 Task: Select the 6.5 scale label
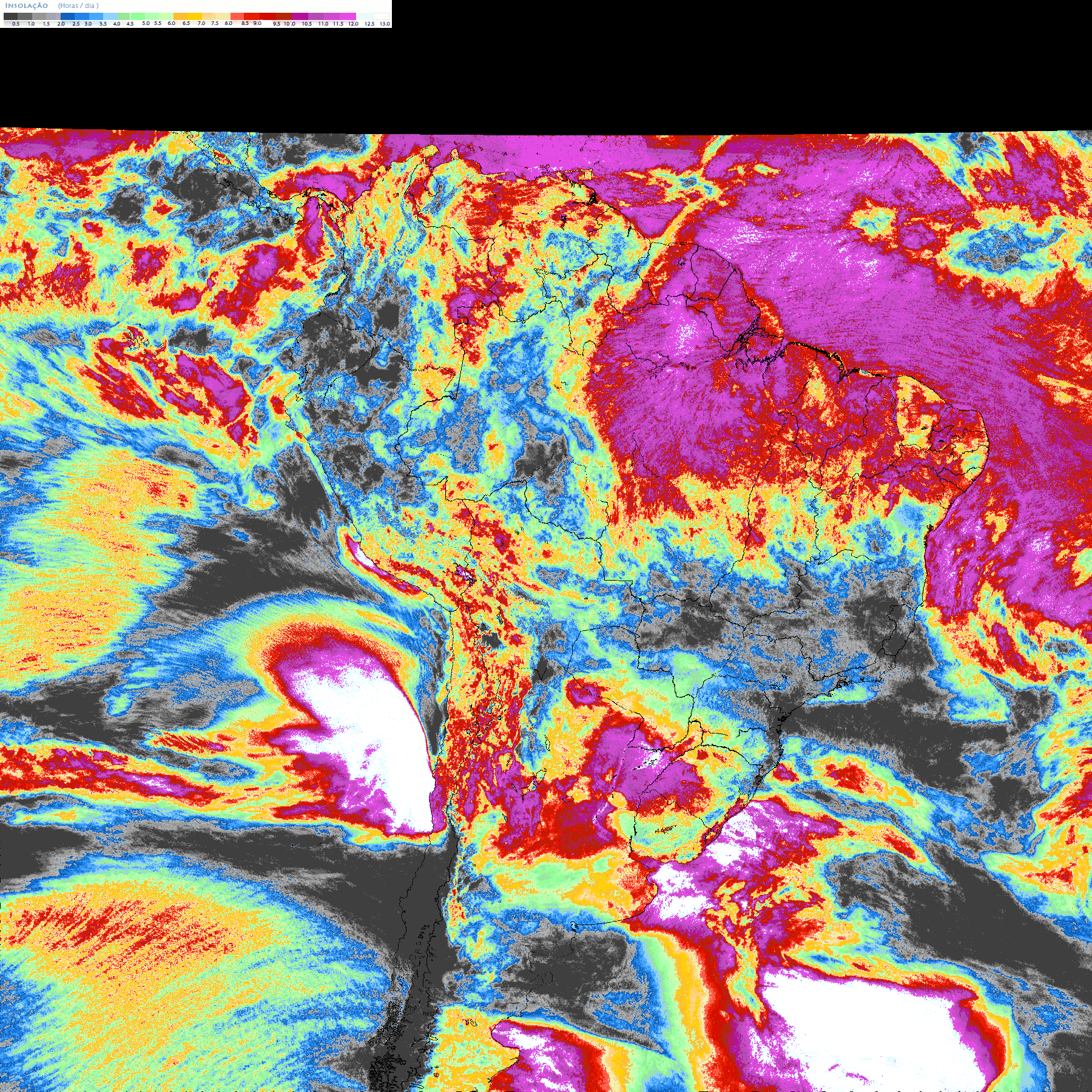[186, 23]
